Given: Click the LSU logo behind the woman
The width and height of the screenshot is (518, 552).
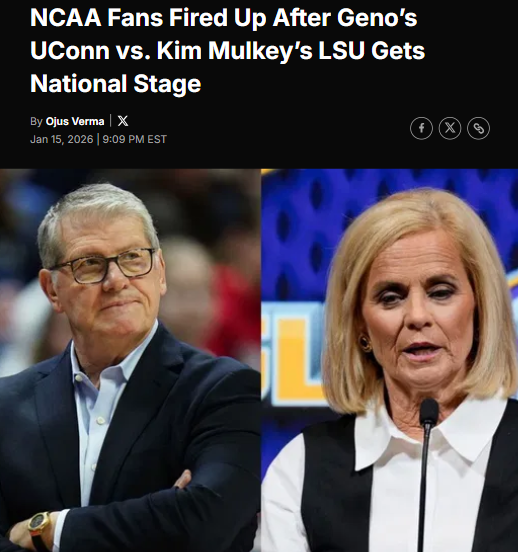Looking at the screenshot, I should point(294,354).
